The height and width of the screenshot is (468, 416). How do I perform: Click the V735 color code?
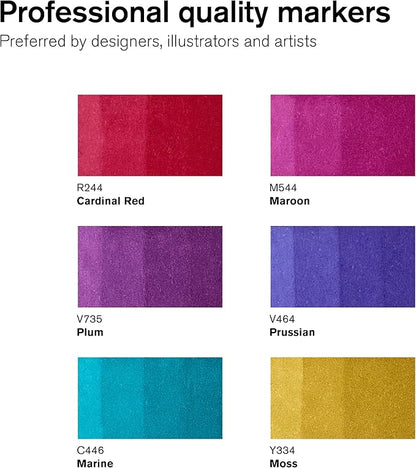coord(90,319)
